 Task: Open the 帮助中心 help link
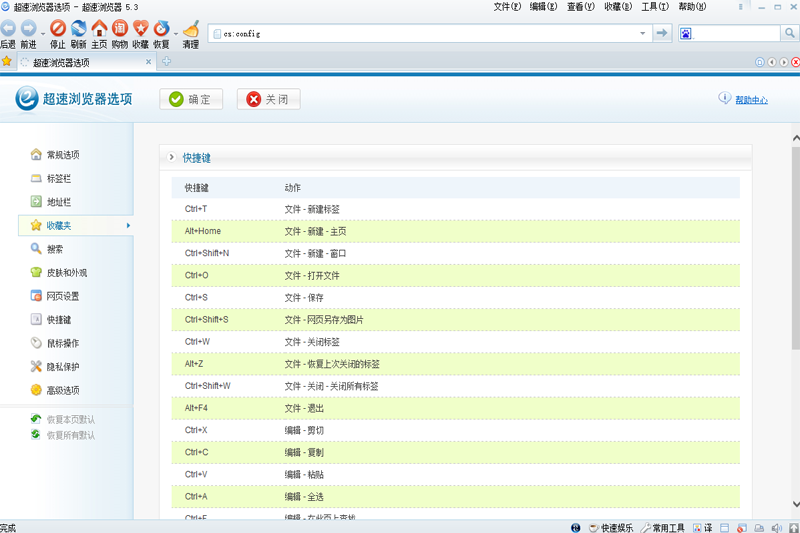coord(751,100)
